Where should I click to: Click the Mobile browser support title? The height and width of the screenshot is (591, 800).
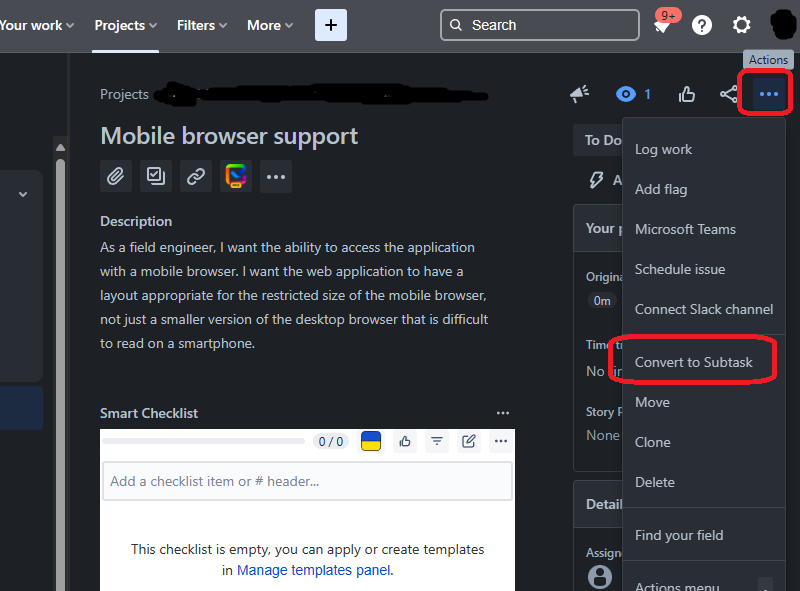click(229, 136)
